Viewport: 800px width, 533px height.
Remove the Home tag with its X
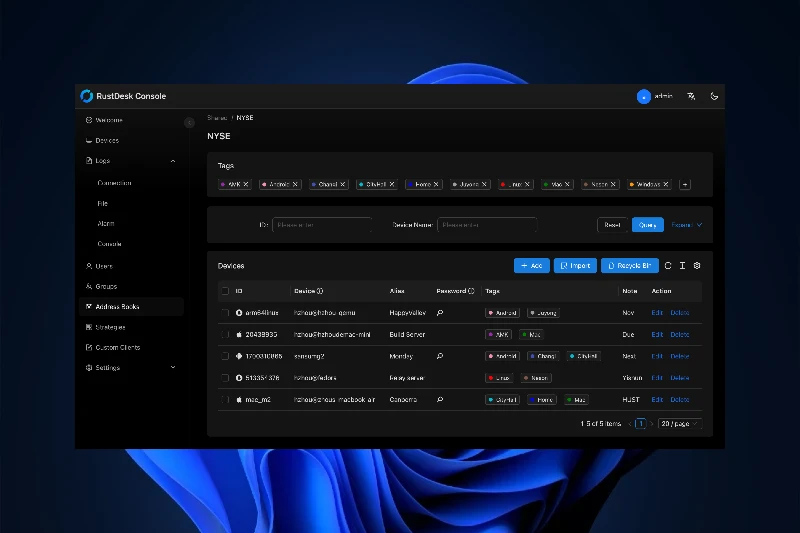click(436, 184)
